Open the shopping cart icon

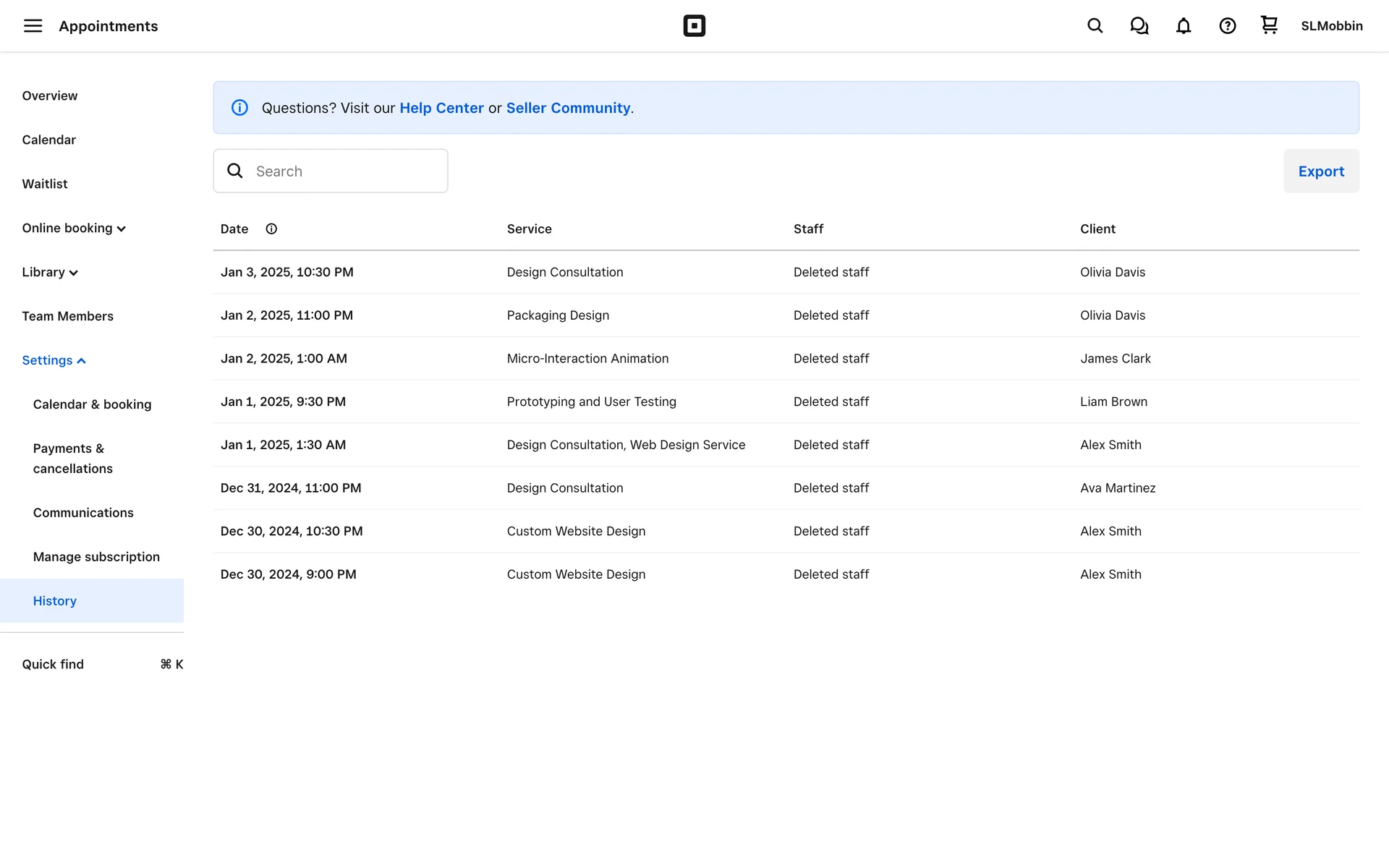[x=1269, y=25]
